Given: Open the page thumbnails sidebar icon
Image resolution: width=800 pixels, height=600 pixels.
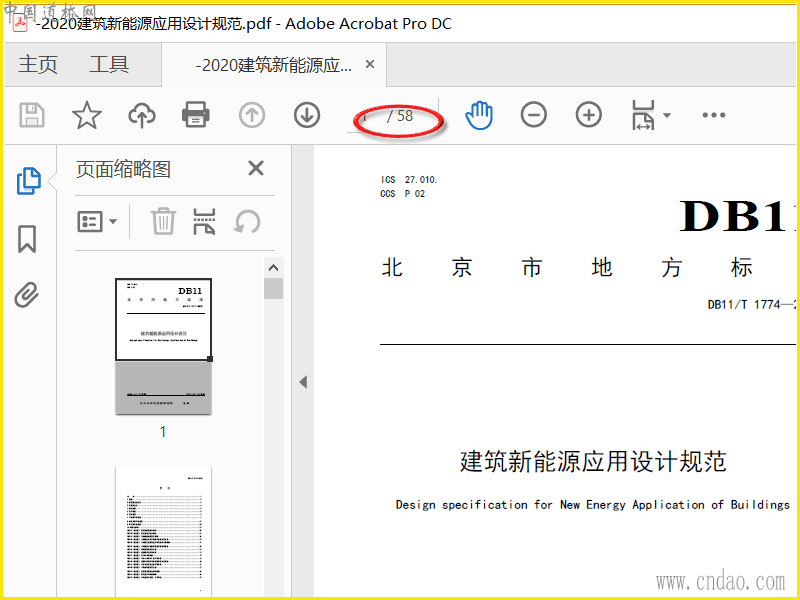Looking at the screenshot, I should coord(29,181).
